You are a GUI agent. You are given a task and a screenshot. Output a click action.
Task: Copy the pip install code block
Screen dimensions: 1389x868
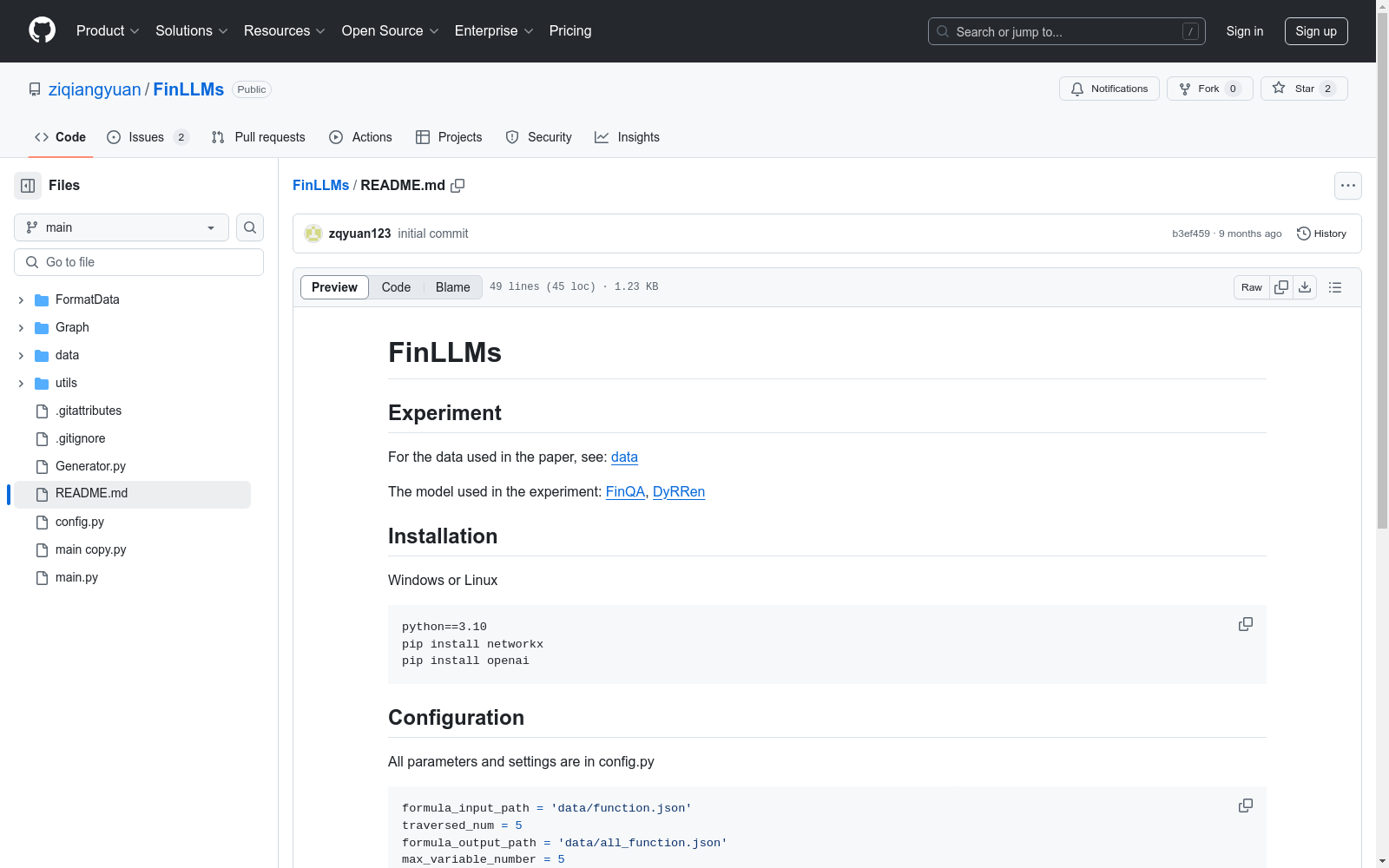(x=1245, y=624)
